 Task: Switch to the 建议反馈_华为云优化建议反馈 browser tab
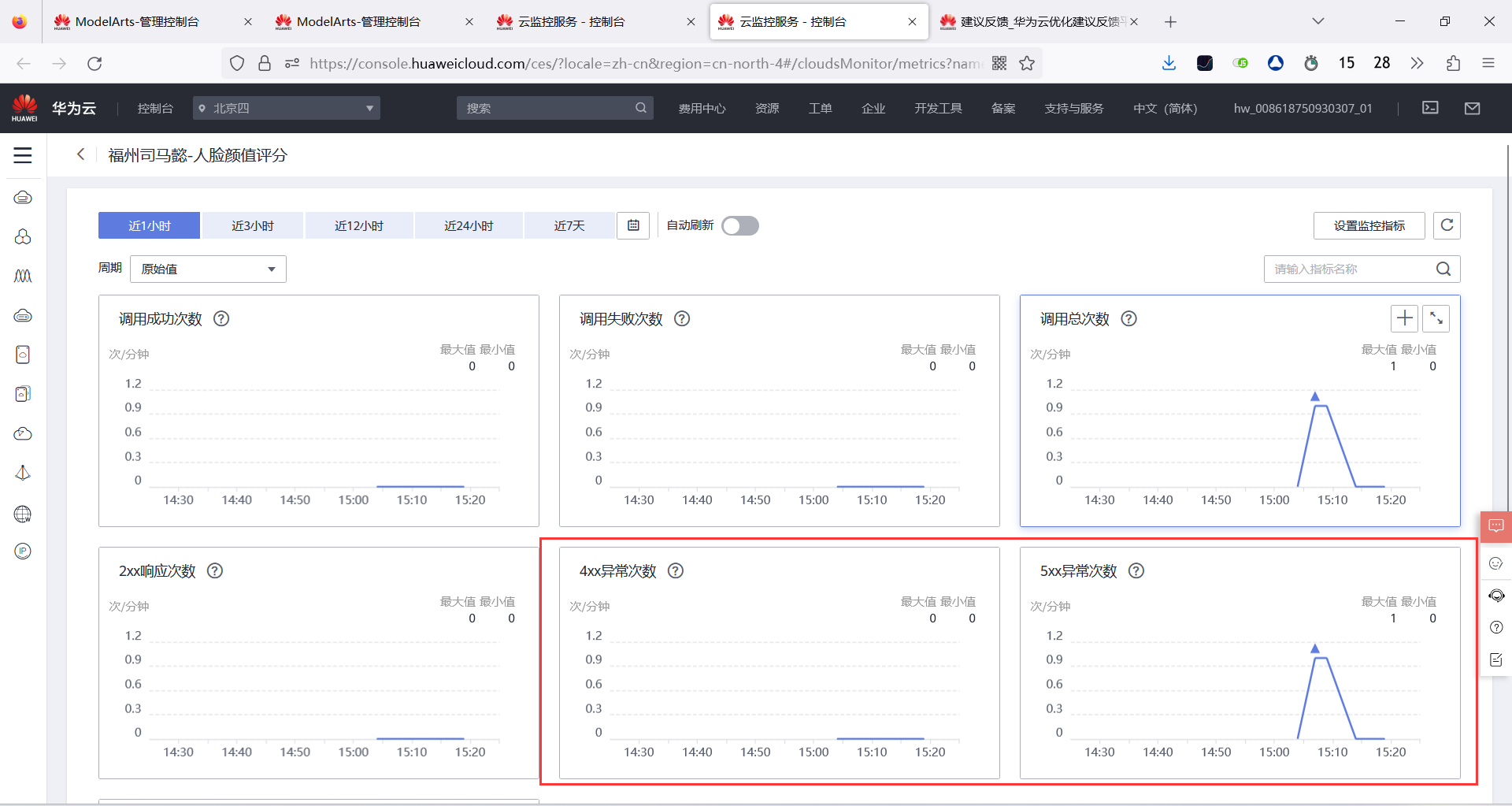[x=1039, y=21]
